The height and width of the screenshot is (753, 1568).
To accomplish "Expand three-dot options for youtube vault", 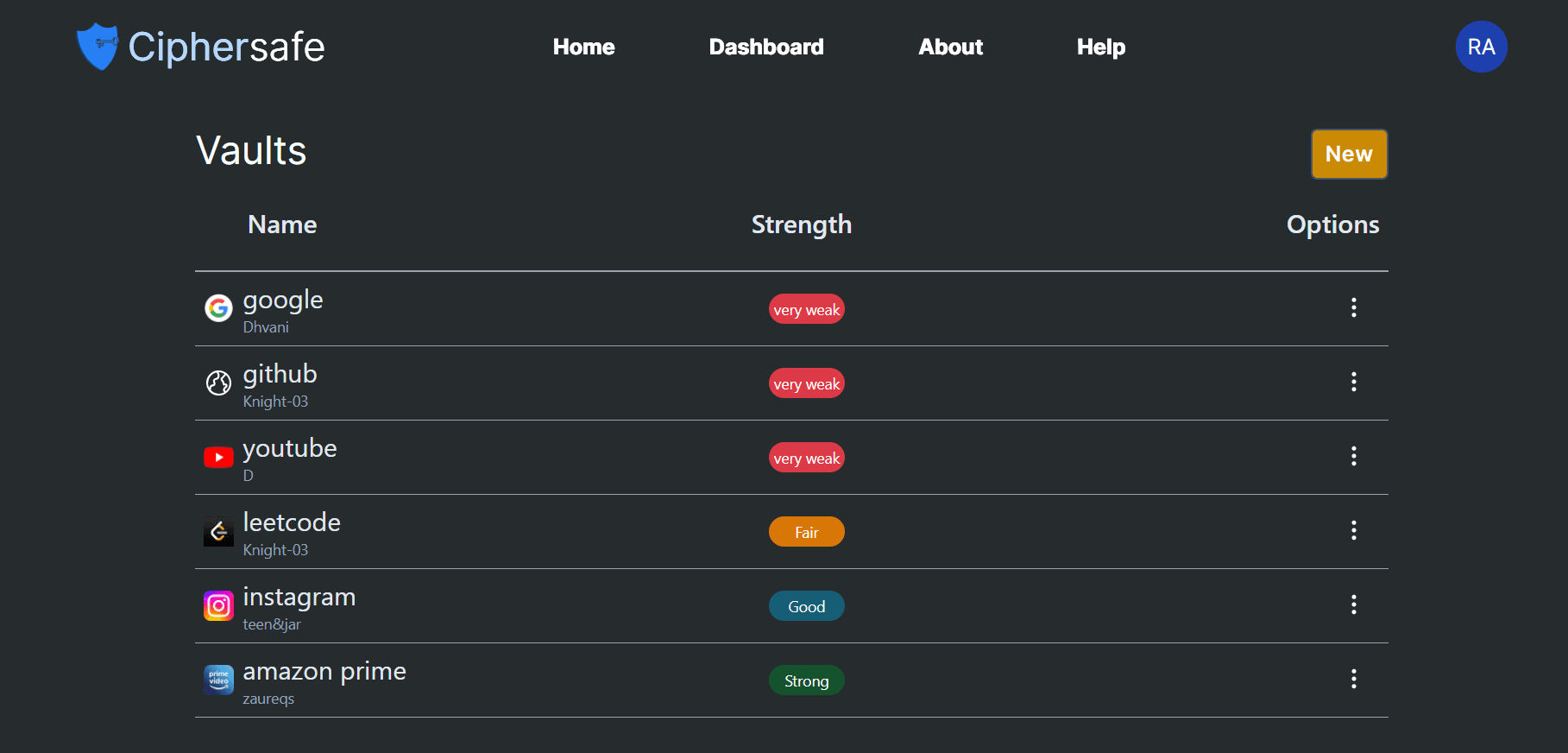I will point(1353,456).
